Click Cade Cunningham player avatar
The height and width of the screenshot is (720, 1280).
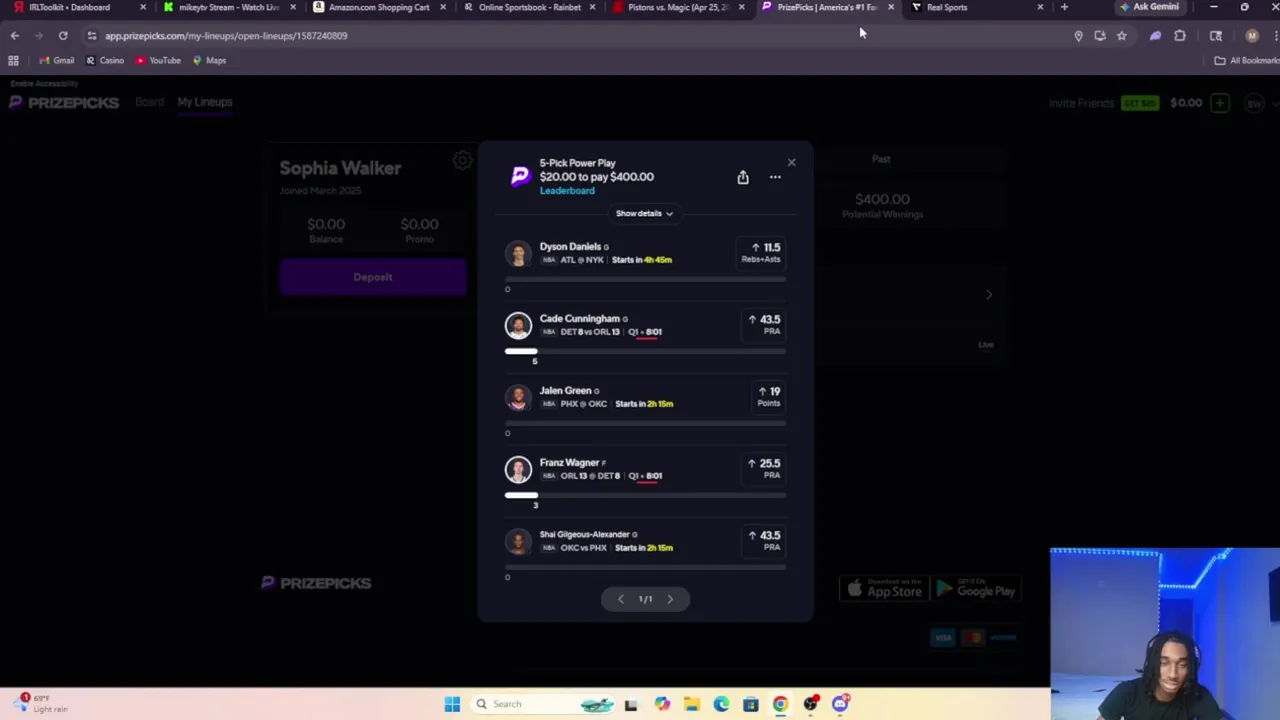[518, 326]
